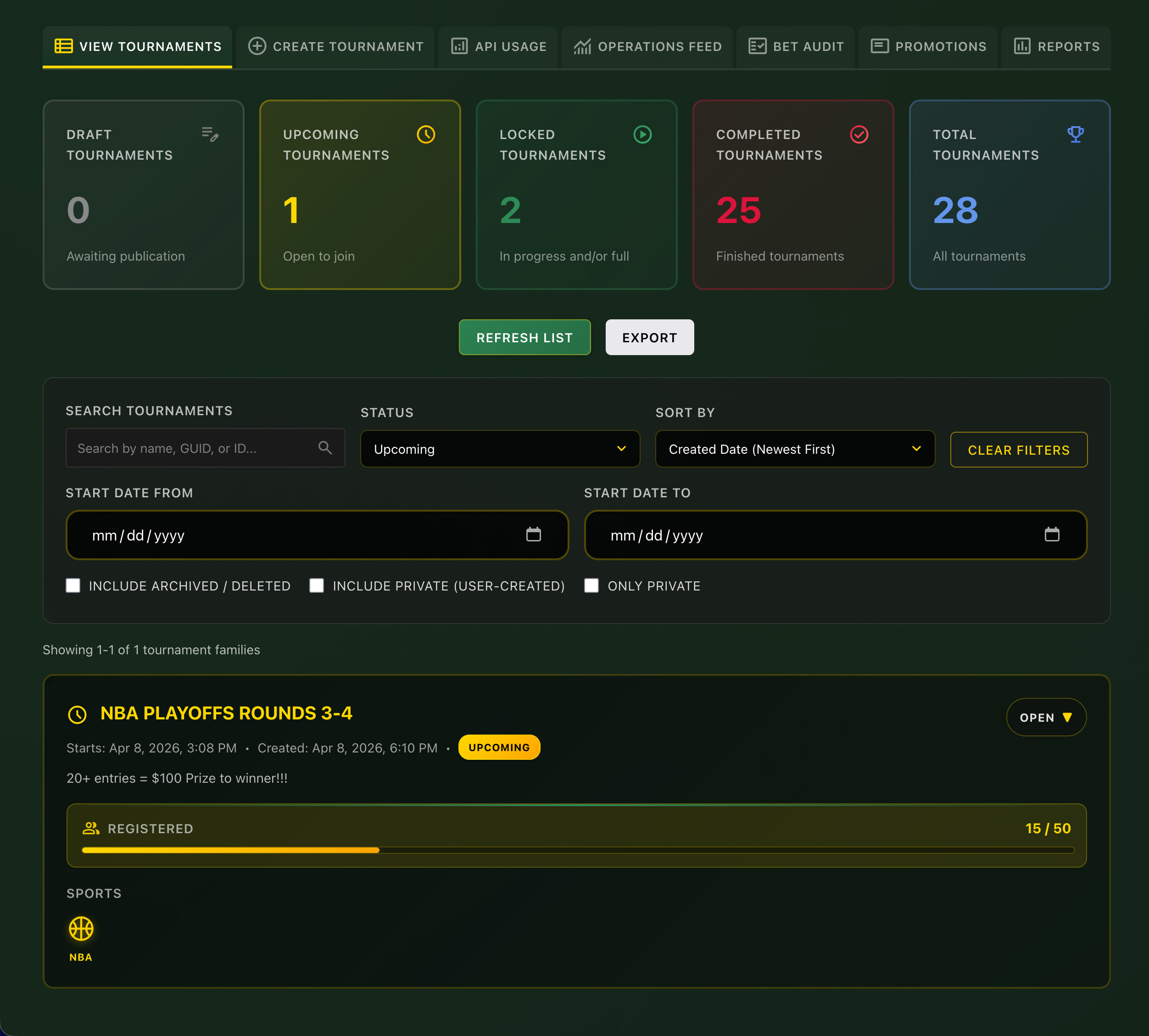Image resolution: width=1149 pixels, height=1036 pixels.
Task: Click the Registered progress bar
Action: pyautogui.click(x=578, y=850)
